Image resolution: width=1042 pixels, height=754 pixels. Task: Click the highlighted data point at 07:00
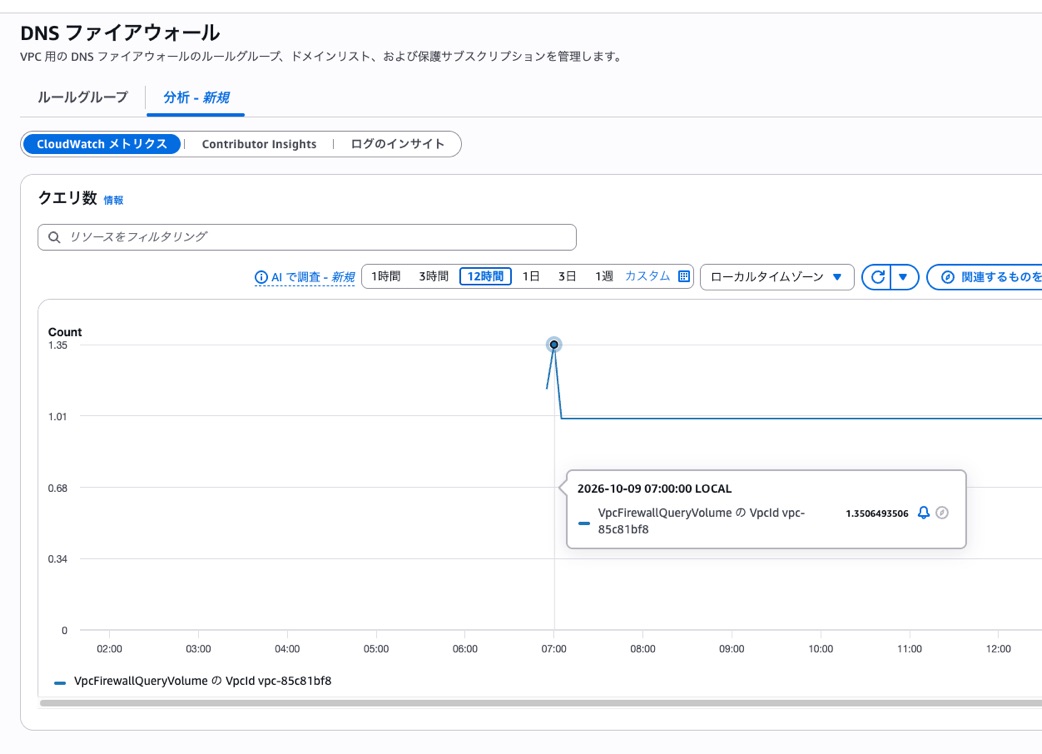554,345
